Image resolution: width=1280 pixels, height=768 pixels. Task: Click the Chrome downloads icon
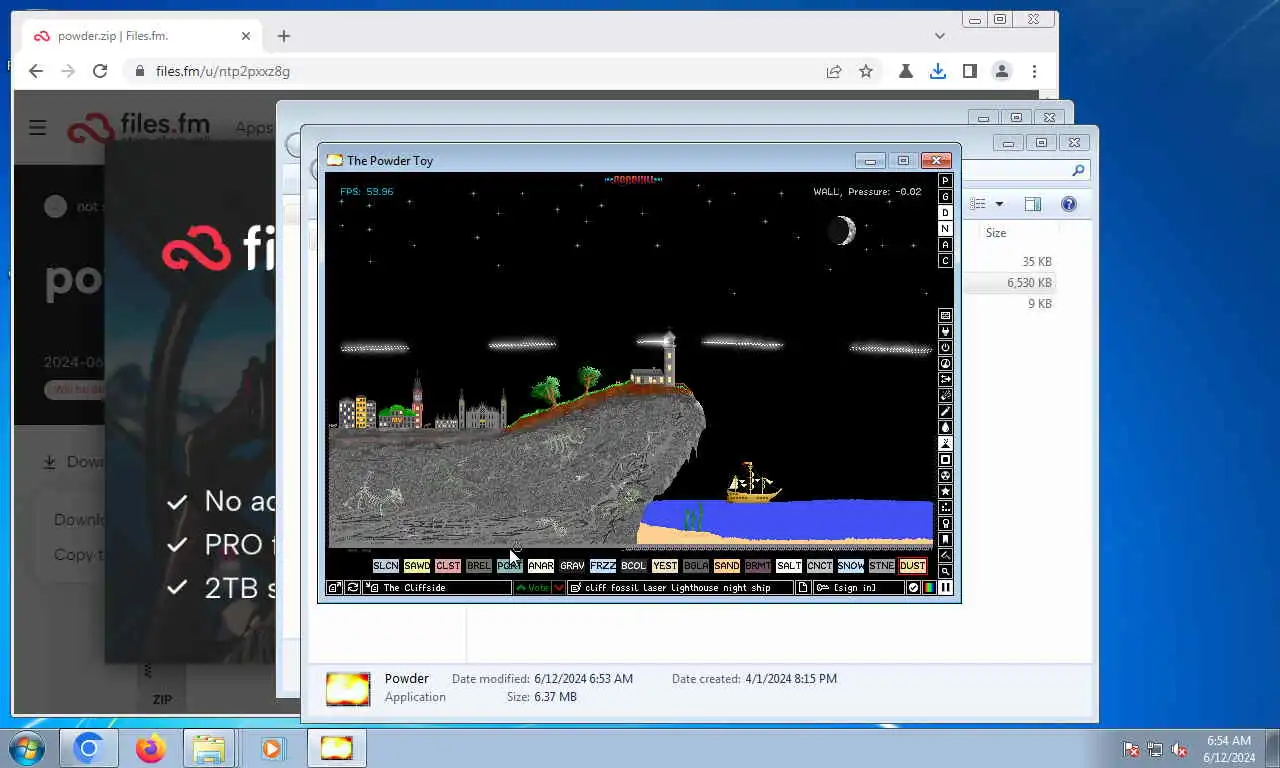pyautogui.click(x=937, y=71)
